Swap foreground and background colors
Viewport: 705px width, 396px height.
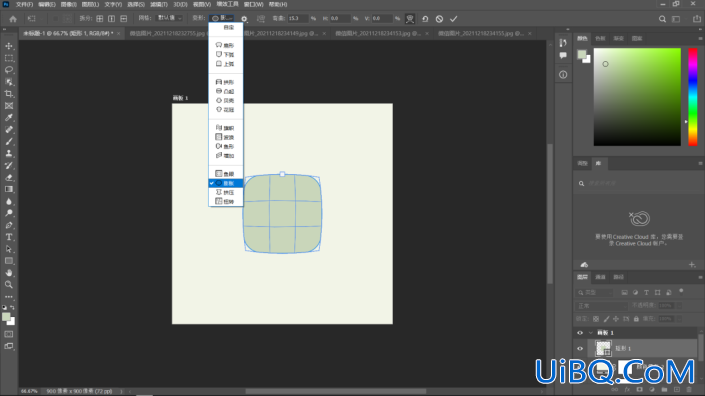(13, 308)
